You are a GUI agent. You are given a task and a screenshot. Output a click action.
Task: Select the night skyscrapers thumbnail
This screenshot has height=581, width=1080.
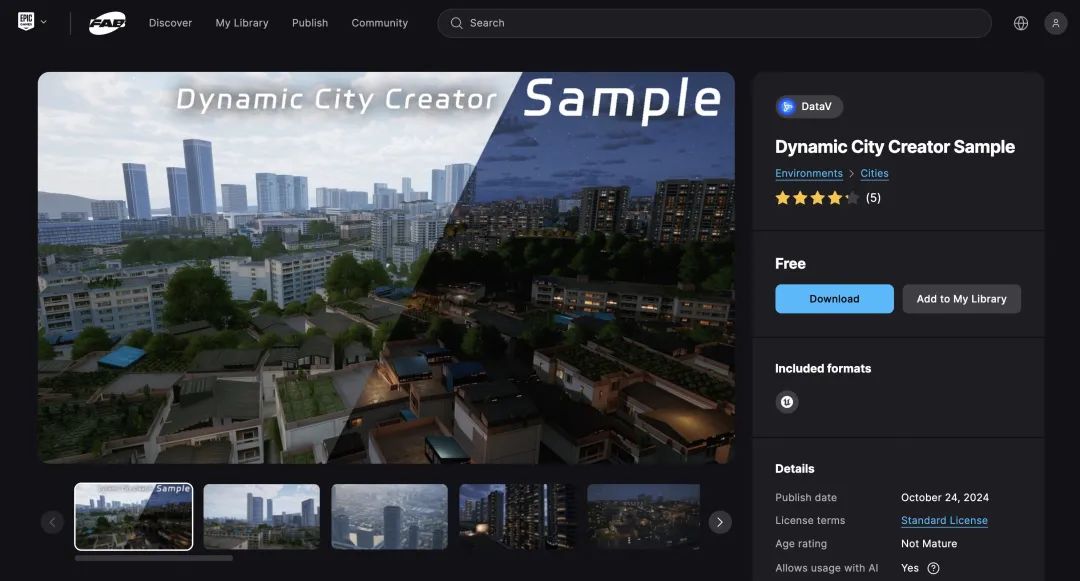click(x=517, y=516)
